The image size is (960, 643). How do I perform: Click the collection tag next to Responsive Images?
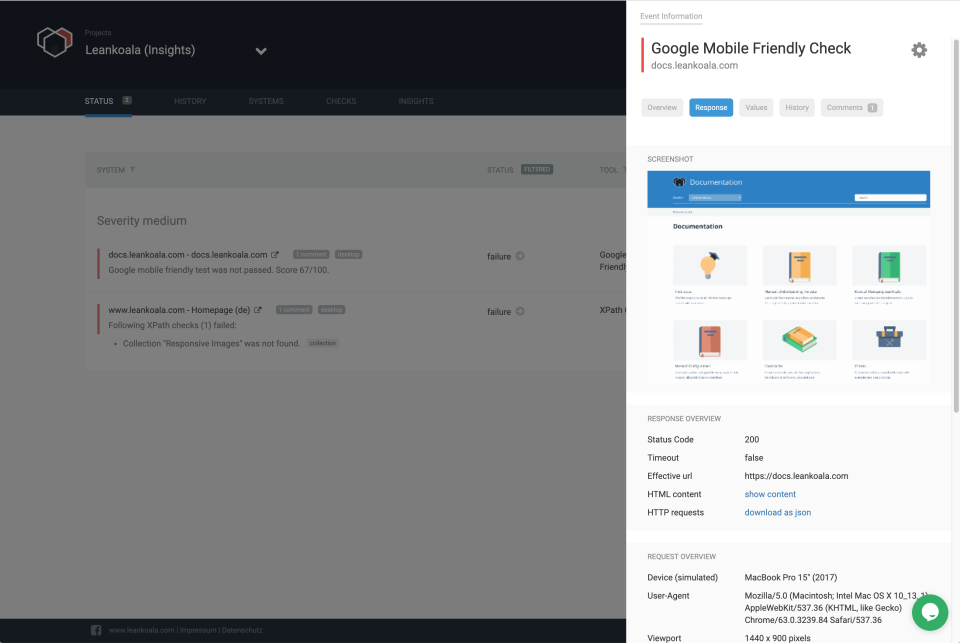click(x=323, y=342)
